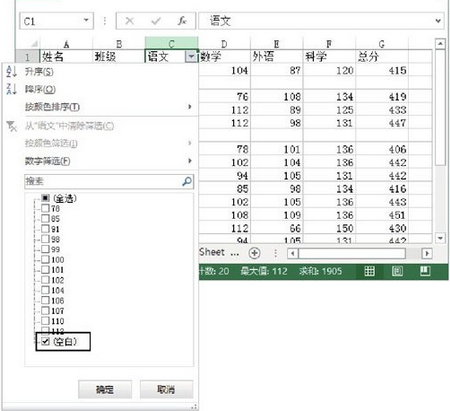
Task: Select column C header
Action: [171, 43]
